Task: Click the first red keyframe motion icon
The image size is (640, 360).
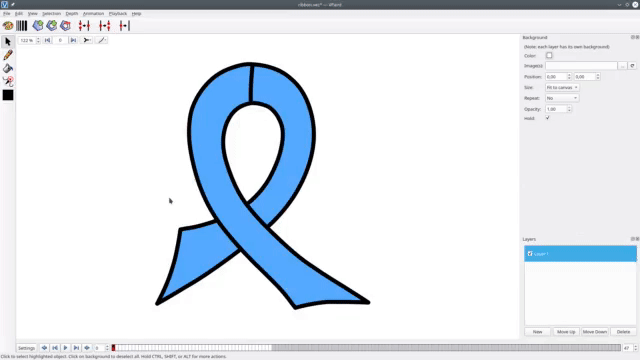Action: click(x=84, y=26)
